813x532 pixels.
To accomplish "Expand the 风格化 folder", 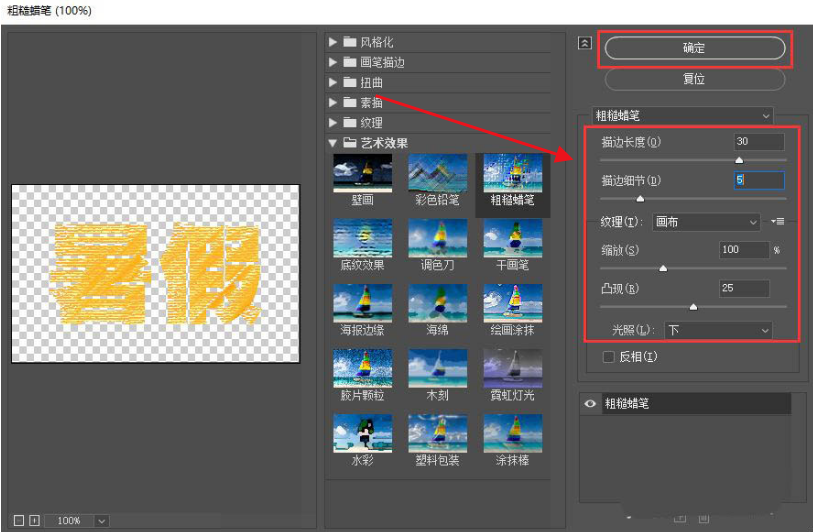I will point(333,42).
